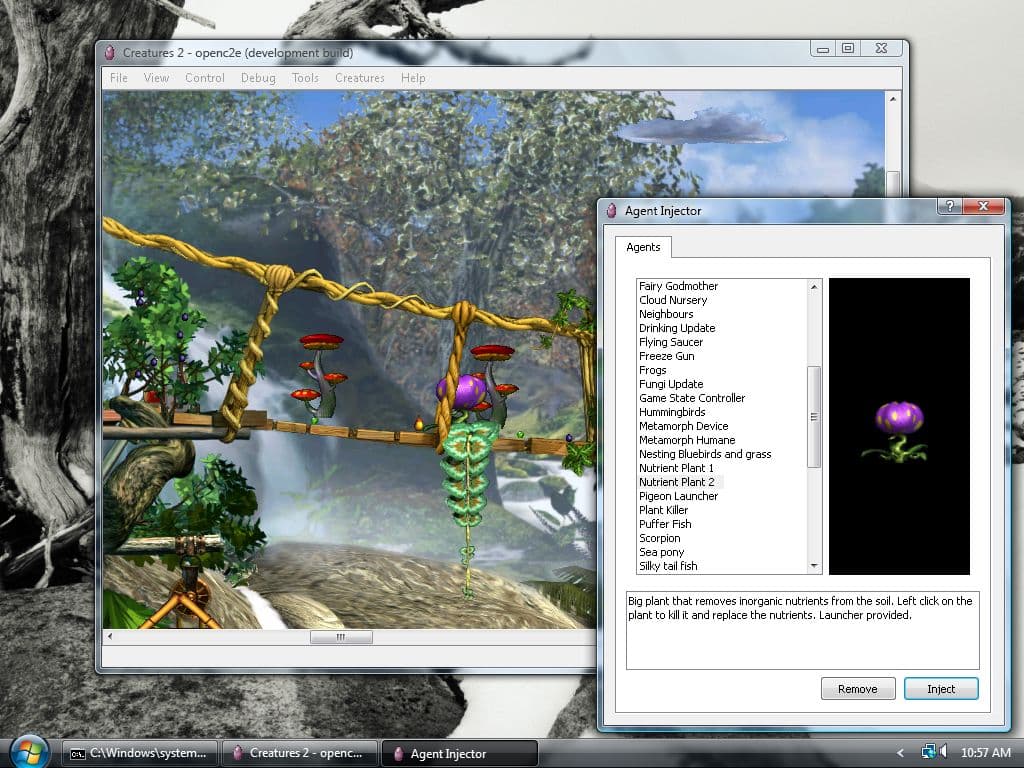Click the game view horizontal scrollbar thumb
Viewport: 1024px width, 768px height.
(341, 637)
